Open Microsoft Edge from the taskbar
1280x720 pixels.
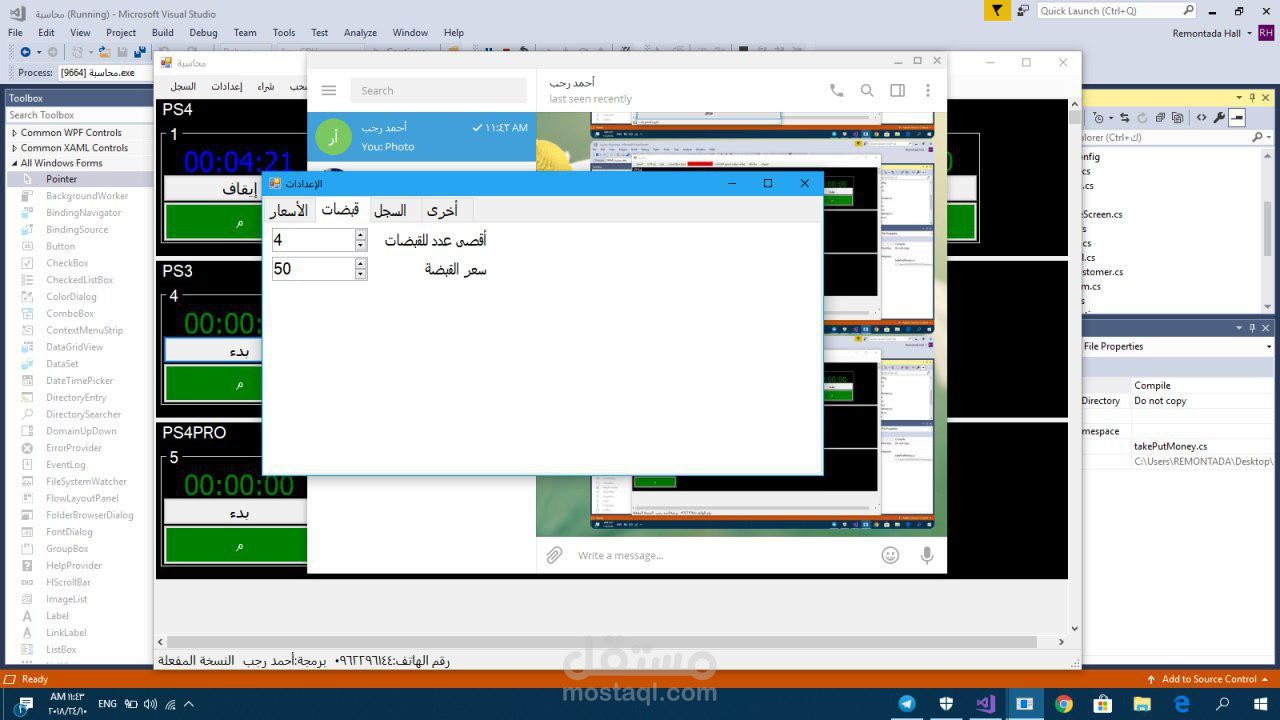[x=1181, y=703]
